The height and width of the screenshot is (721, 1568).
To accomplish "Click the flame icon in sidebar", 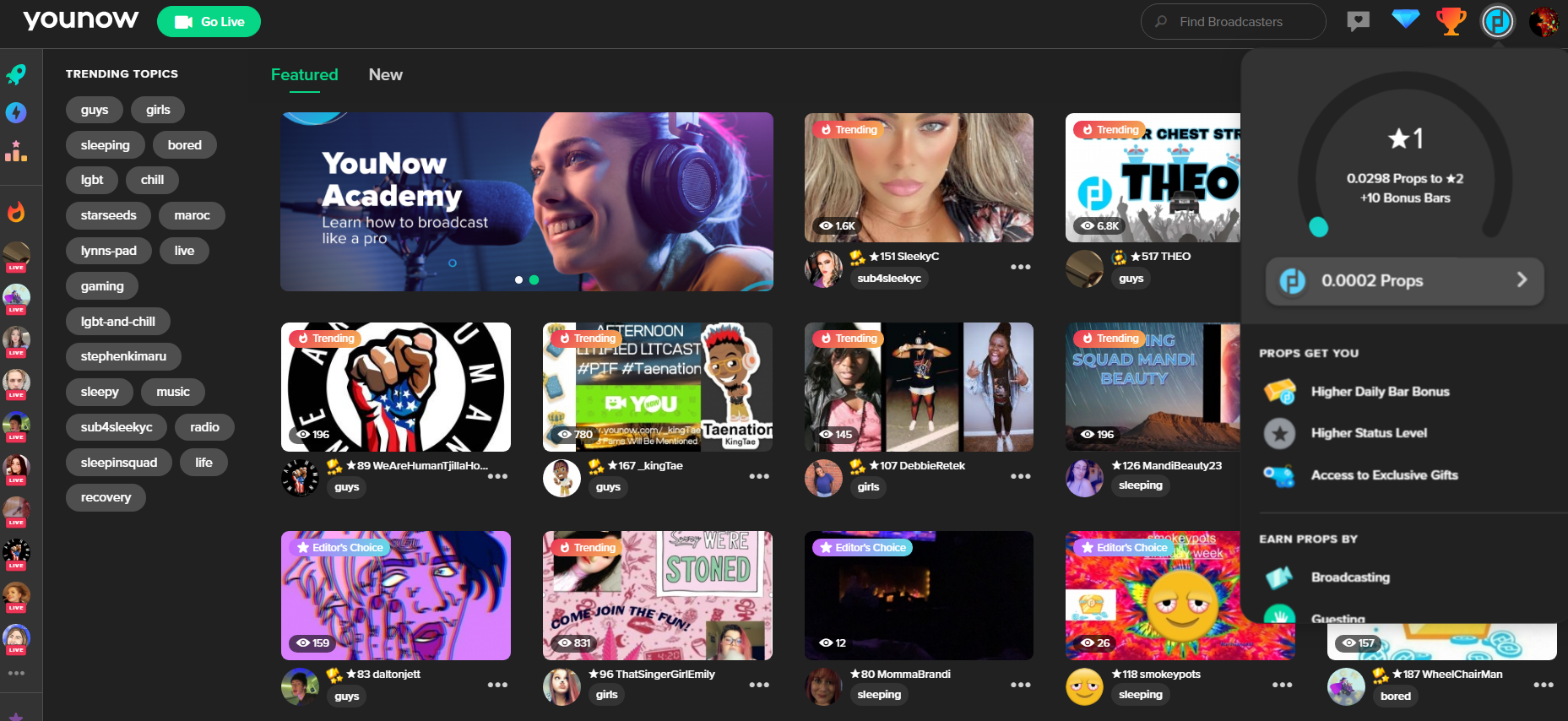I will pos(16,212).
